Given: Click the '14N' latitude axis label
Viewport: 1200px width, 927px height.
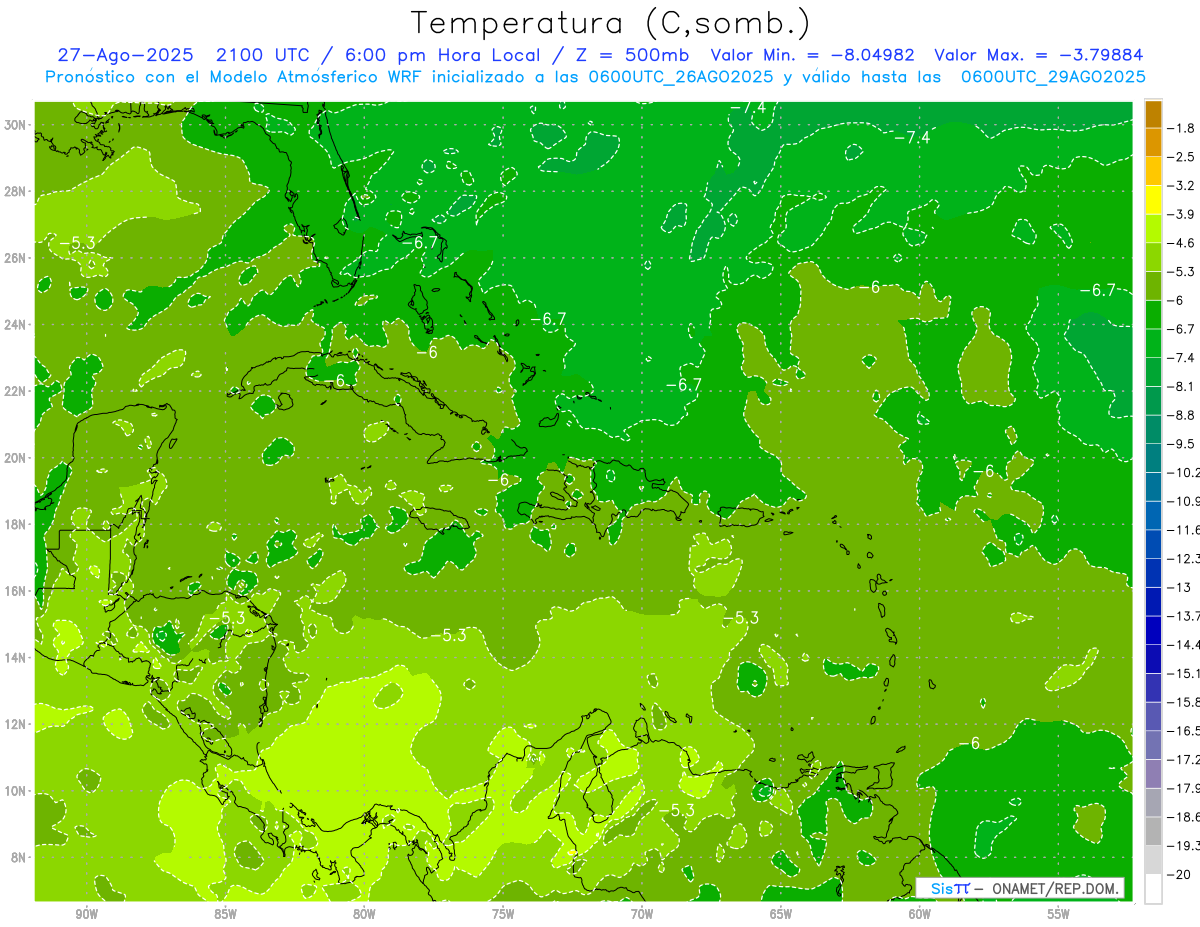Looking at the screenshot, I should coord(15,658).
